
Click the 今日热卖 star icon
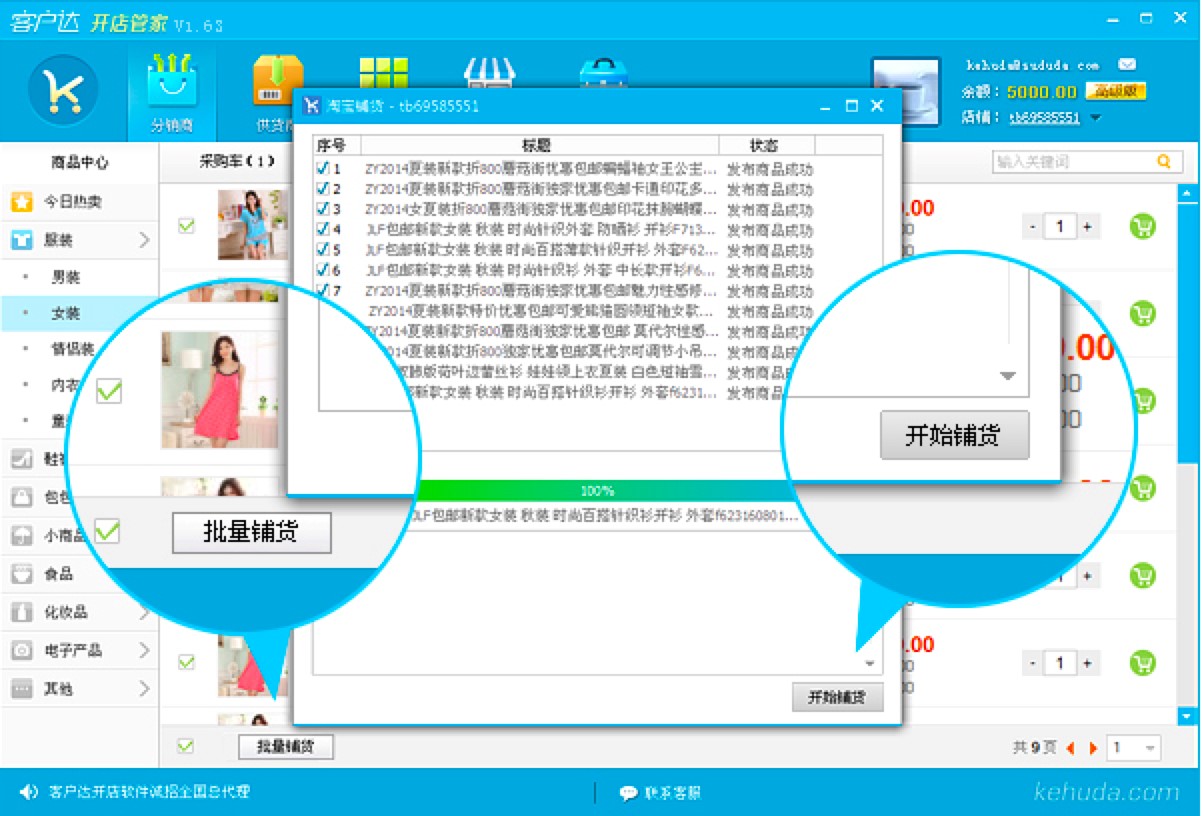[x=21, y=202]
